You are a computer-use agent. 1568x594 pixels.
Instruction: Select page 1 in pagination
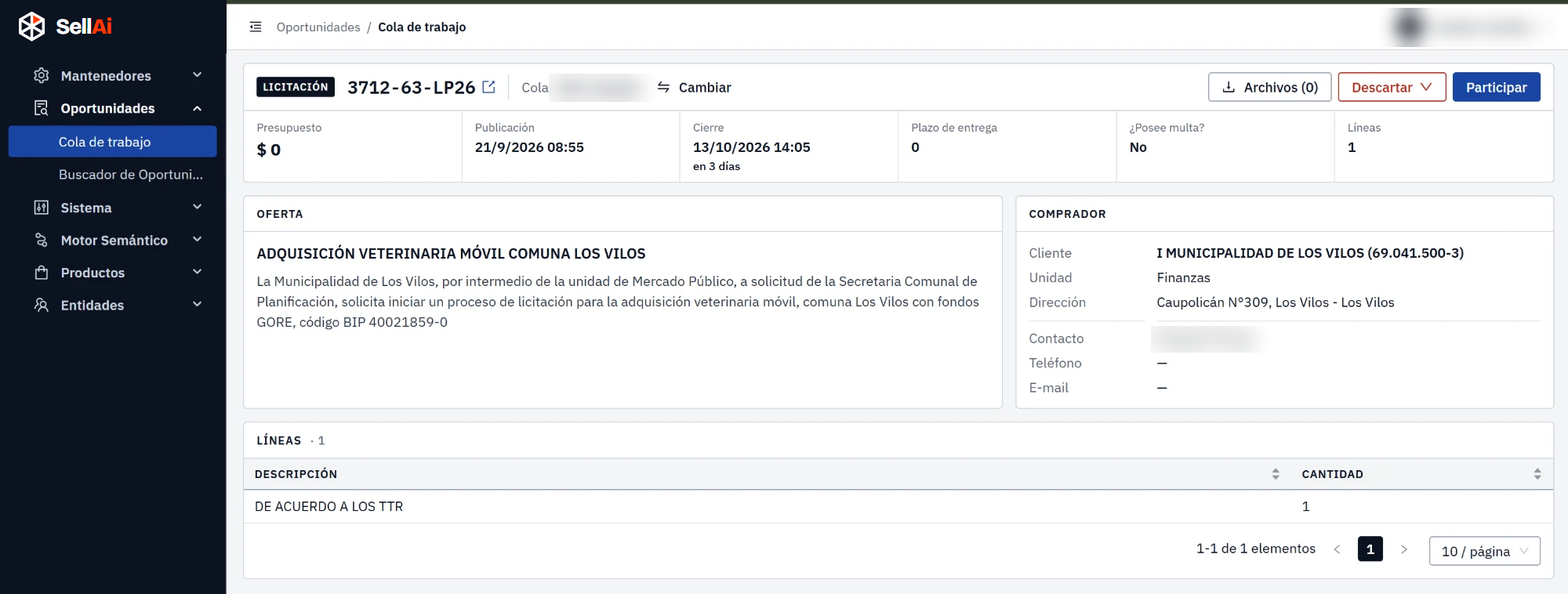pos(1370,549)
